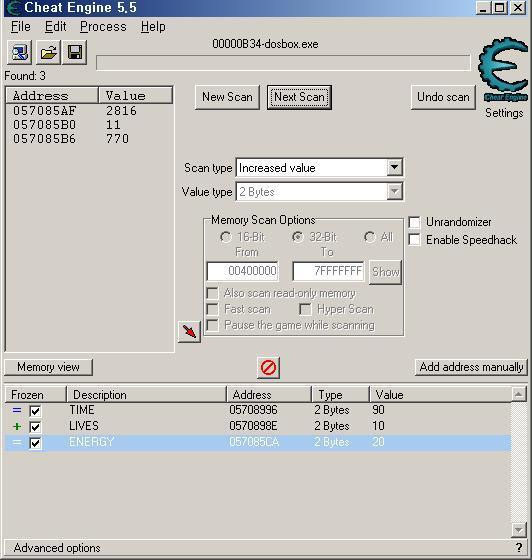Image resolution: width=532 pixels, height=560 pixels.
Task: Open the Process menu
Action: [x=103, y=26]
